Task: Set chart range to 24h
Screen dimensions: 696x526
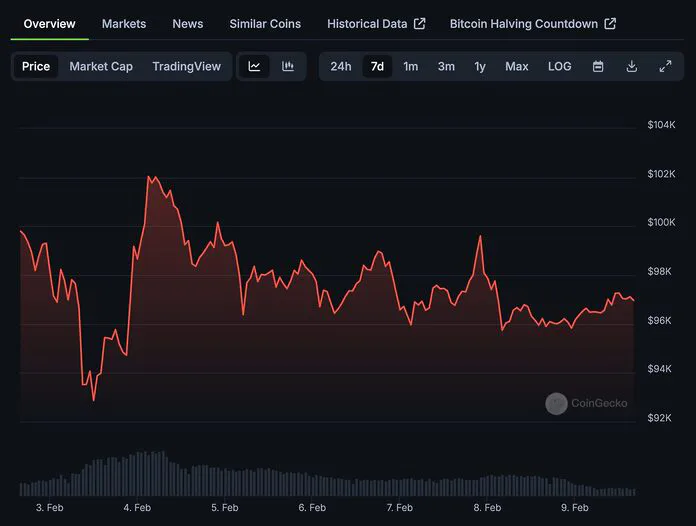Action: pyautogui.click(x=341, y=67)
